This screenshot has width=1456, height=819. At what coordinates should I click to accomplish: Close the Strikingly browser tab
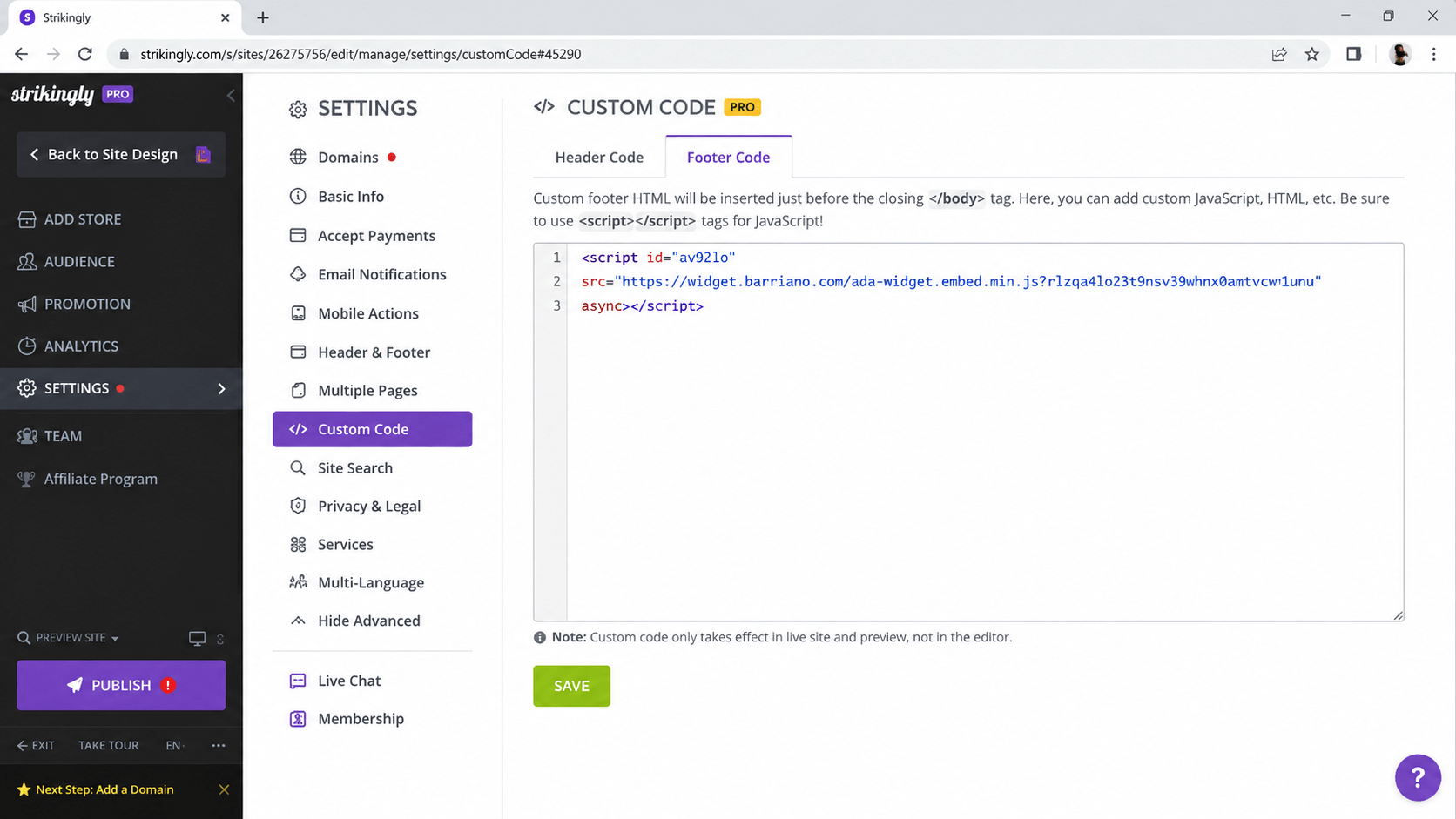point(225,17)
